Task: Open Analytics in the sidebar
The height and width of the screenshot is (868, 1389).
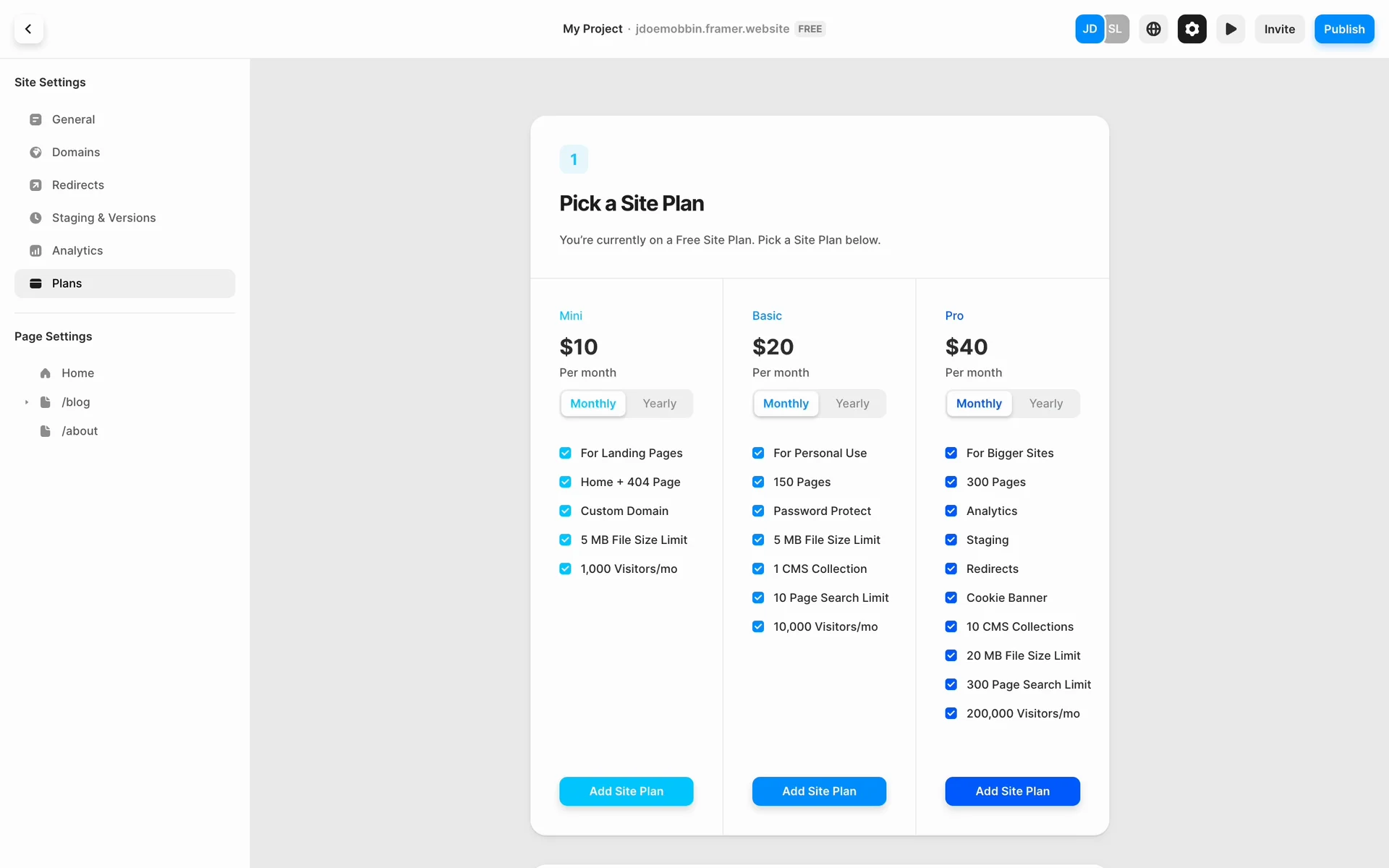Action: click(77, 250)
